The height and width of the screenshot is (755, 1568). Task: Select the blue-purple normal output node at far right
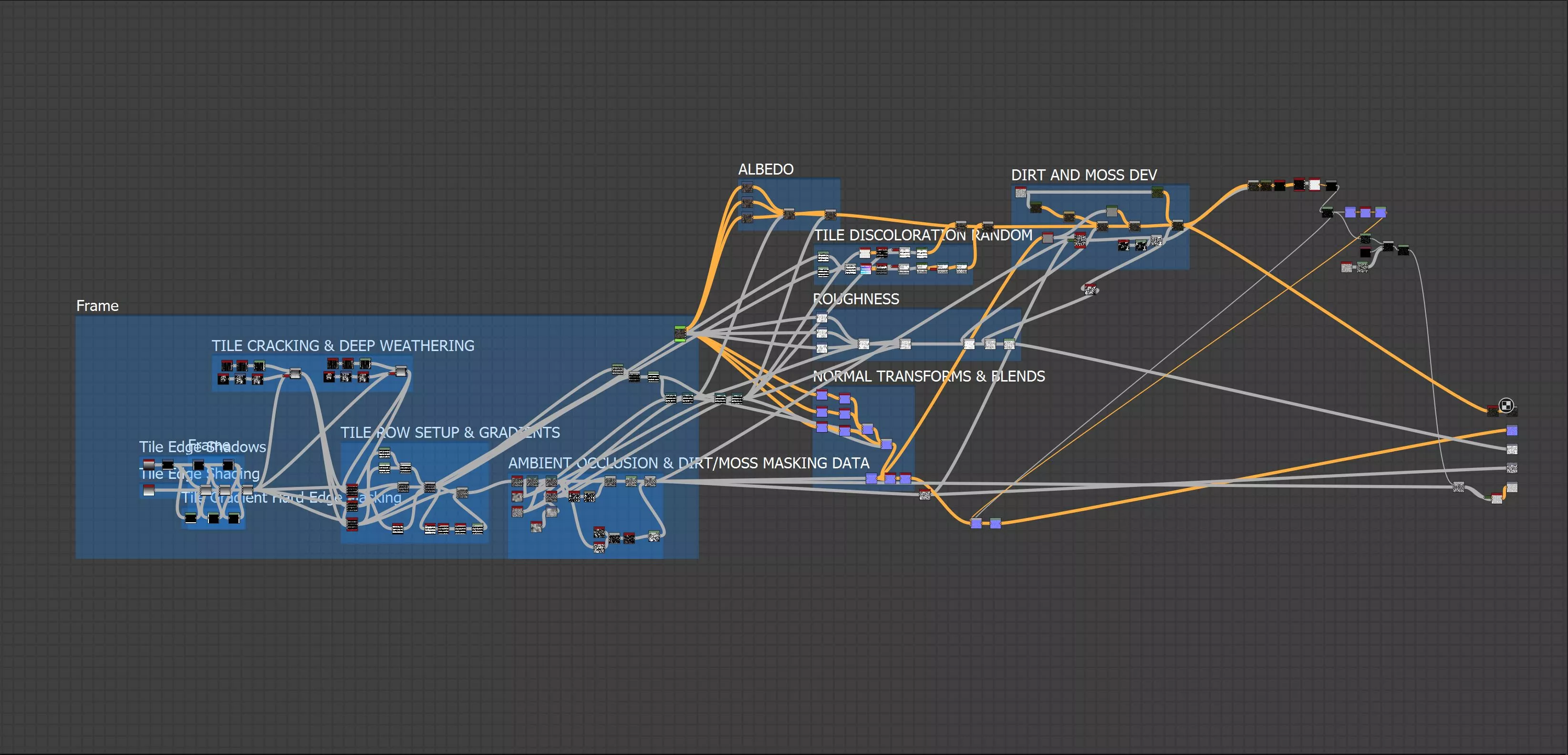(x=1512, y=431)
